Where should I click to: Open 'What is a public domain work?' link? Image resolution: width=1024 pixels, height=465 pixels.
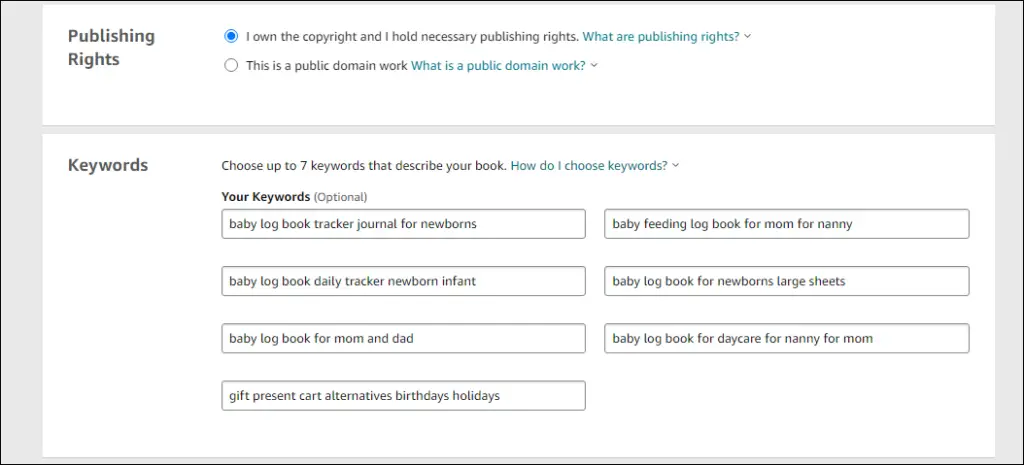[x=498, y=65]
